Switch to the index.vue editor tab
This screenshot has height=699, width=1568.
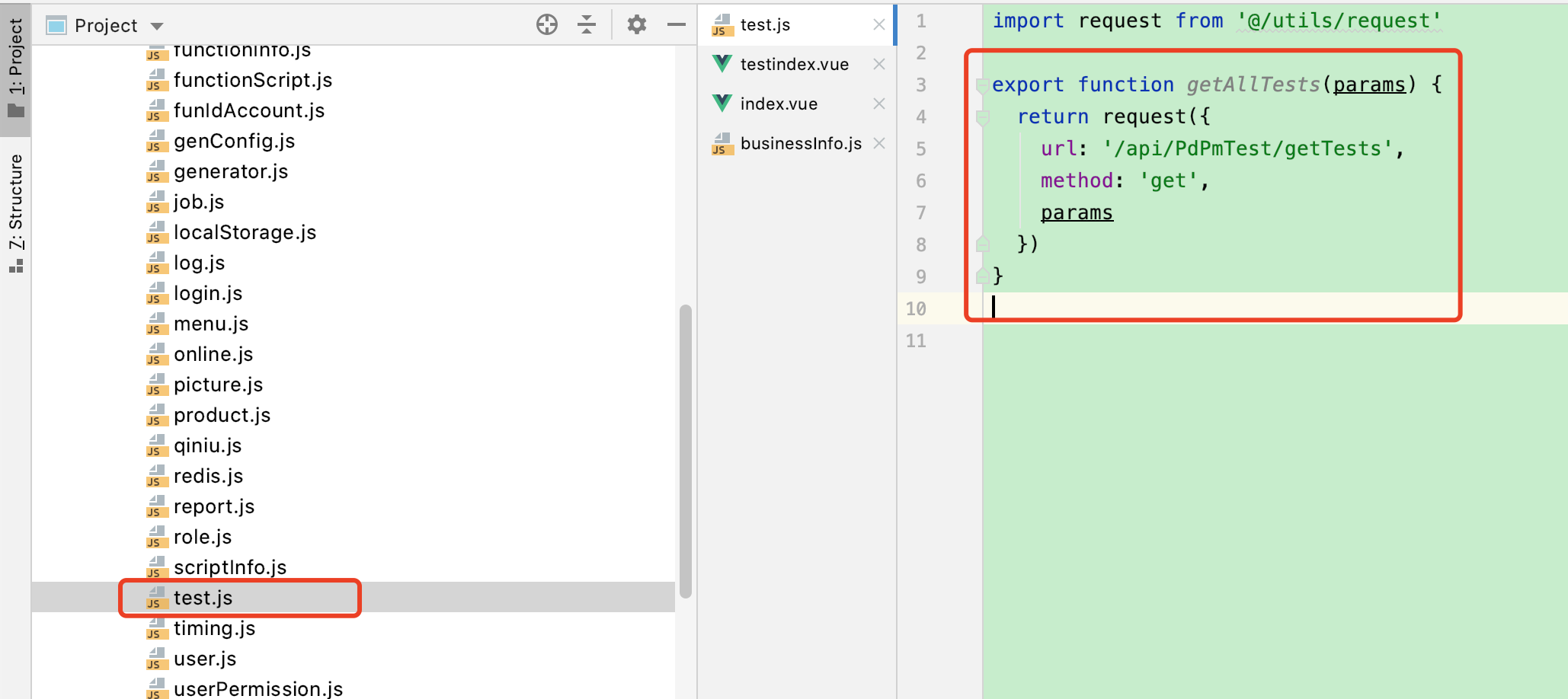pyautogui.click(x=796, y=104)
